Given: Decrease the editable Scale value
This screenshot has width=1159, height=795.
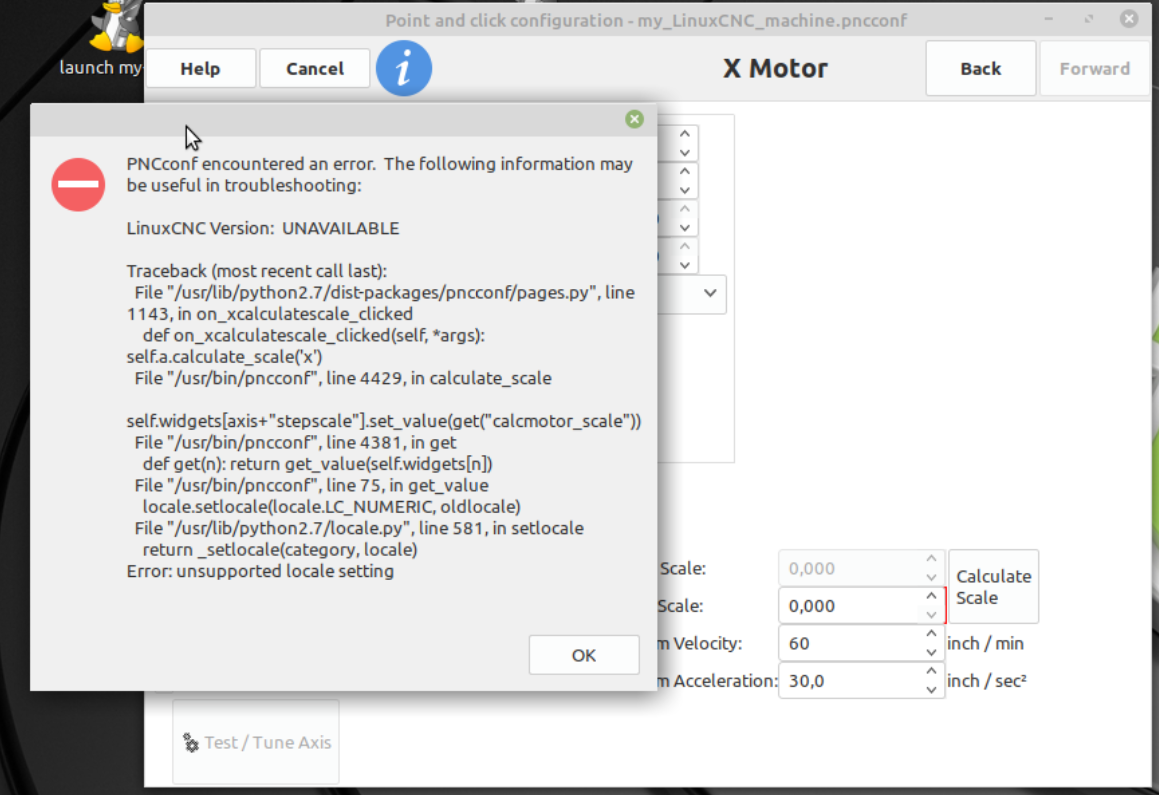Looking at the screenshot, I should tap(931, 615).
